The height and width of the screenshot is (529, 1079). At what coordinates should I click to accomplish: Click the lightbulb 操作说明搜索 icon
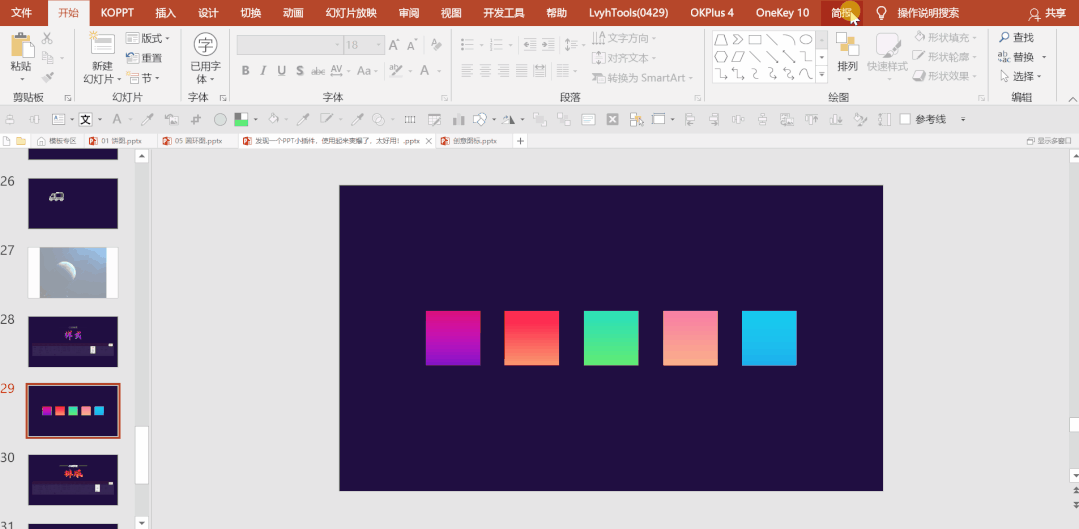pyautogui.click(x=880, y=13)
